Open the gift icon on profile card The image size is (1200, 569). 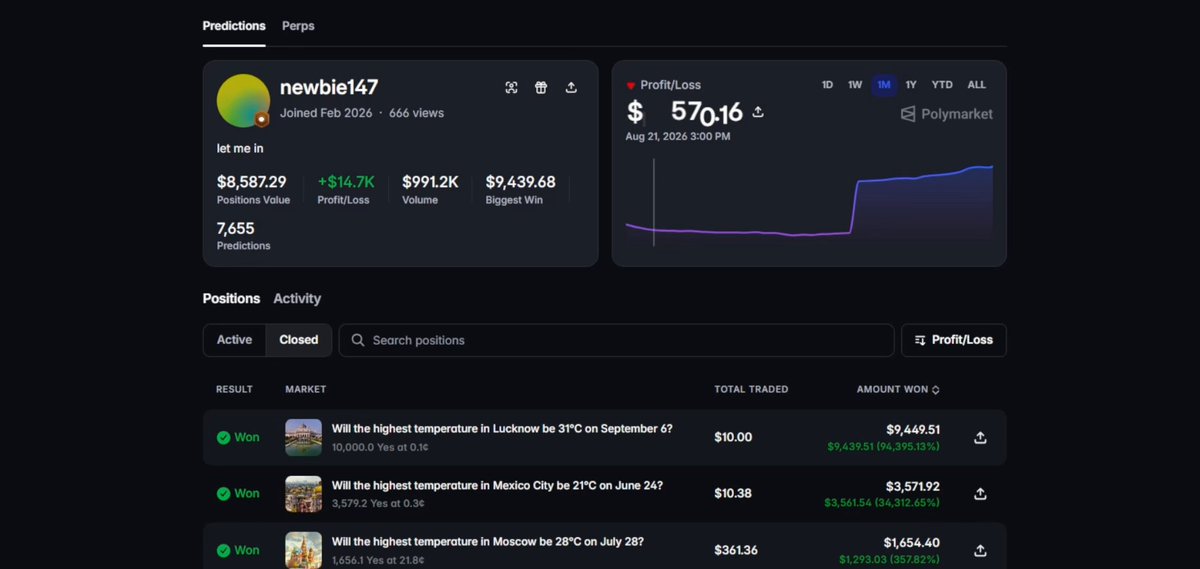541,88
